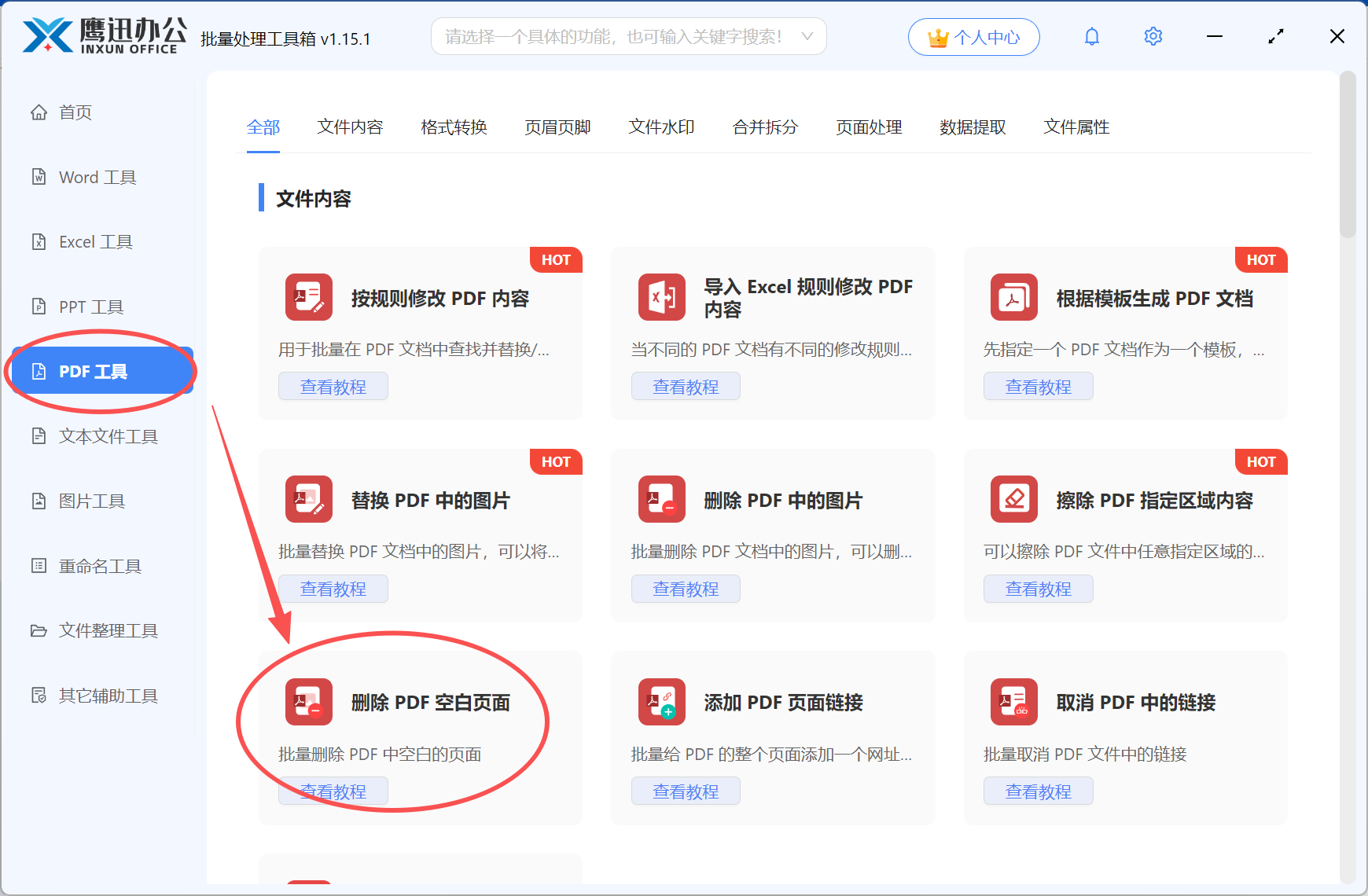View tutorial for 根据模板生成 PDF 文档

(x=1039, y=387)
